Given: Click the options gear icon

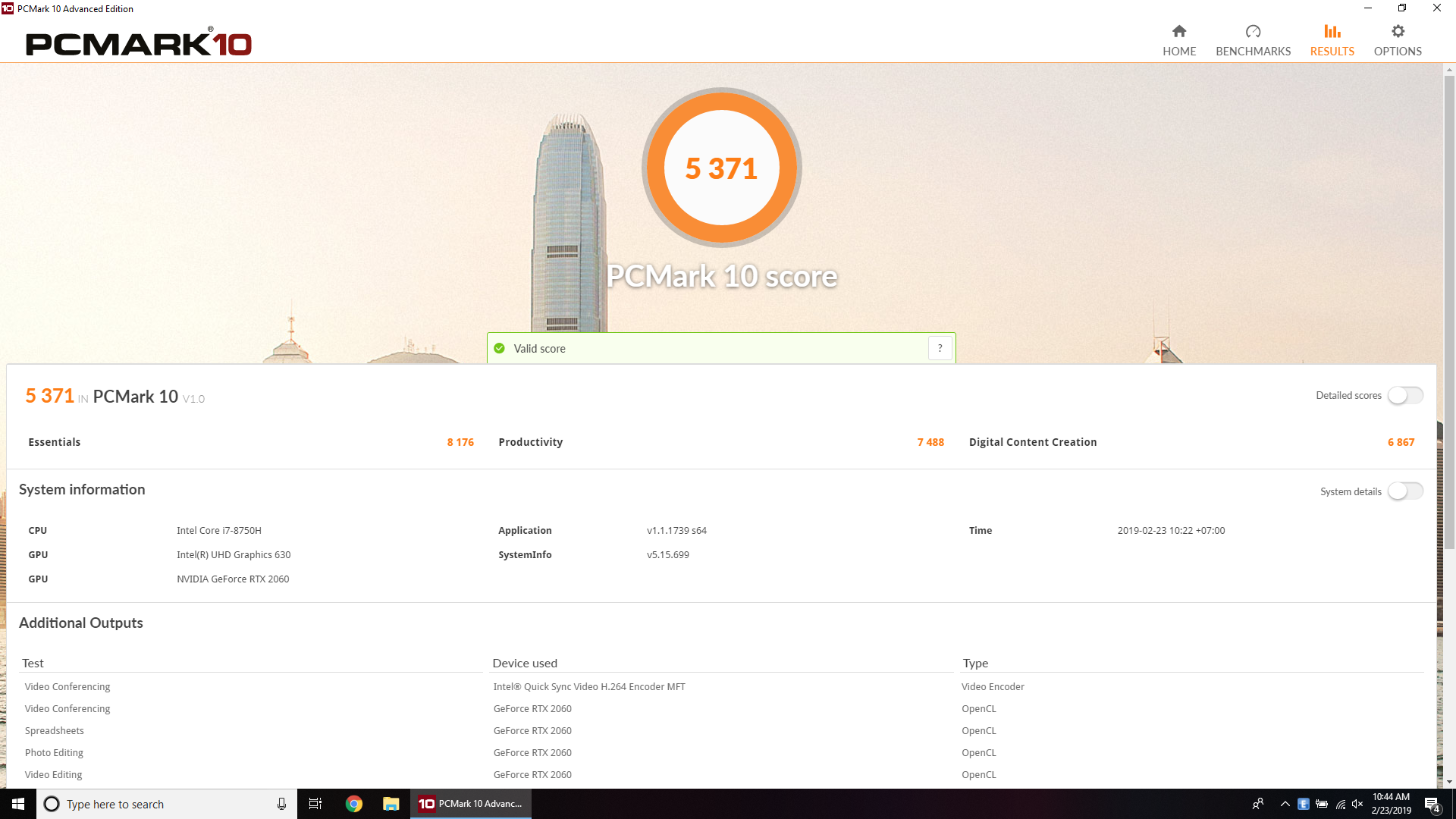Looking at the screenshot, I should tap(1398, 31).
